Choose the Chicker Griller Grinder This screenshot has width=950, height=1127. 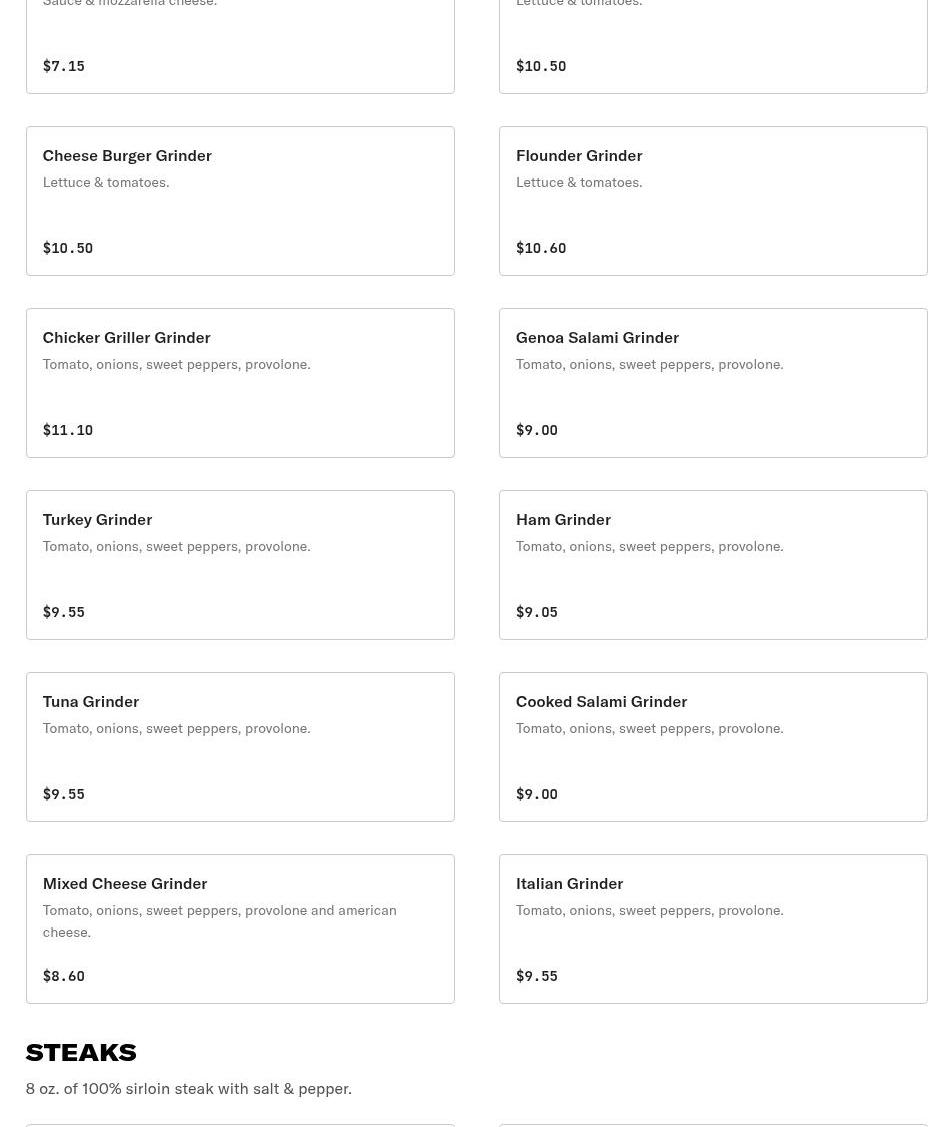(240, 382)
